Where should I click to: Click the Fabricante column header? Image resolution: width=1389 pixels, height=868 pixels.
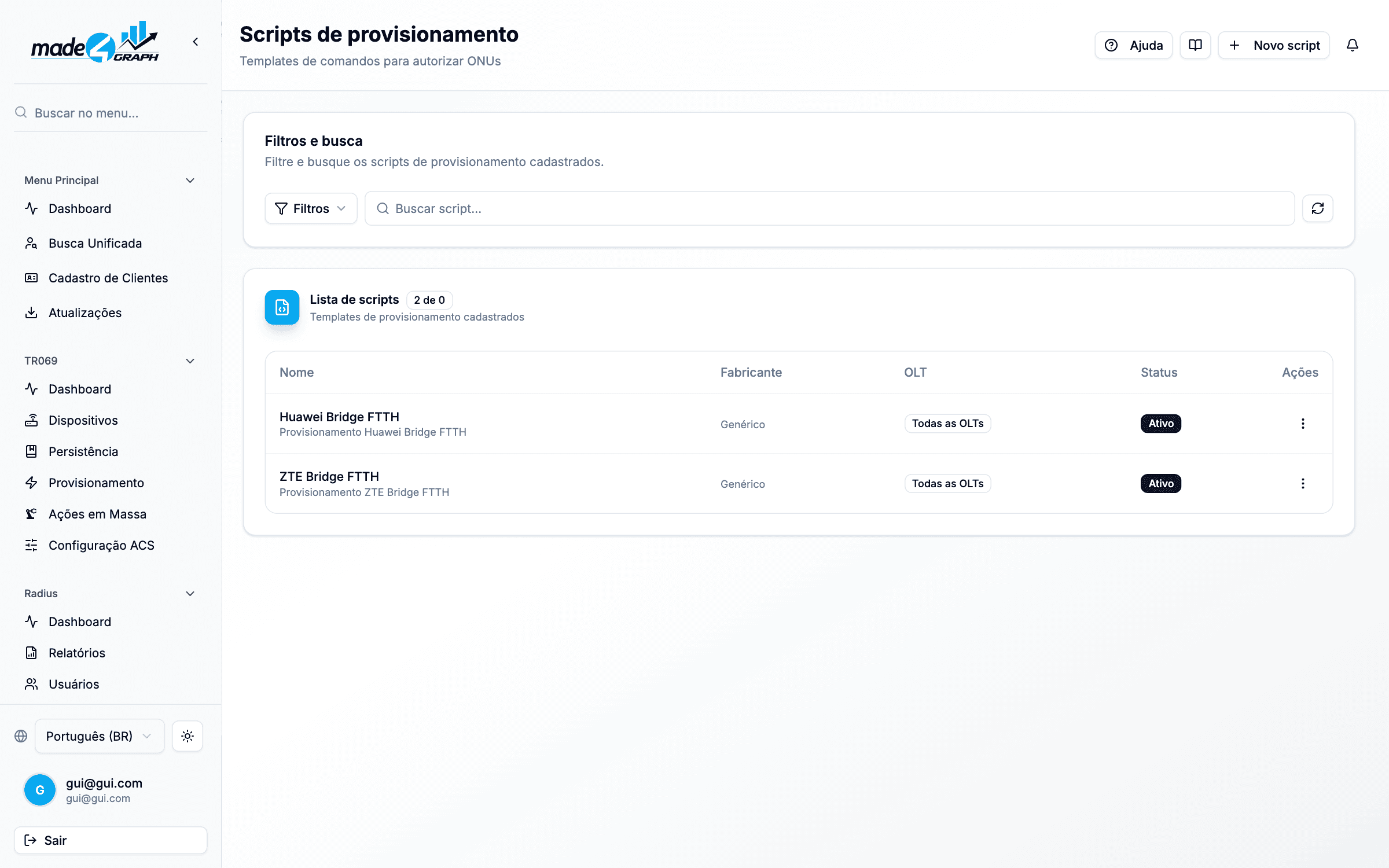click(x=751, y=373)
